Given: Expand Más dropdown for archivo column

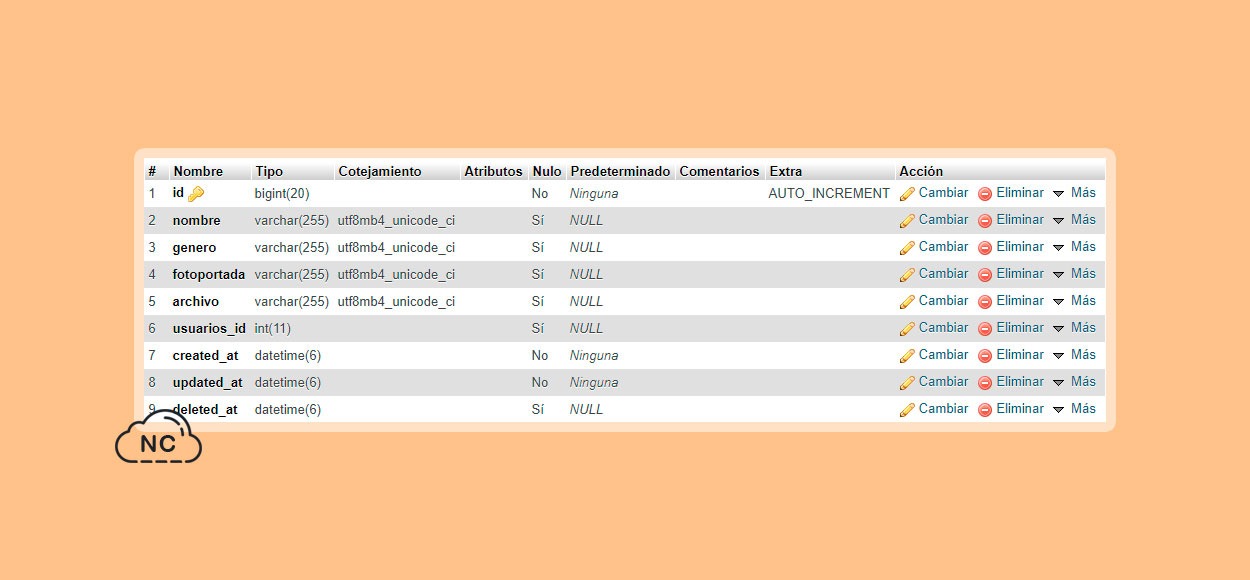Looking at the screenshot, I should click(x=1074, y=301).
